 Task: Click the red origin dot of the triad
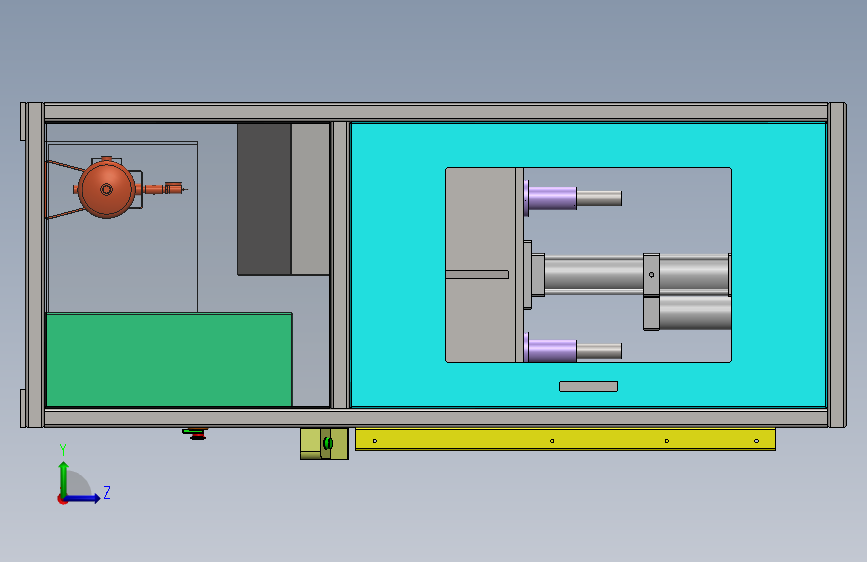[x=62, y=499]
